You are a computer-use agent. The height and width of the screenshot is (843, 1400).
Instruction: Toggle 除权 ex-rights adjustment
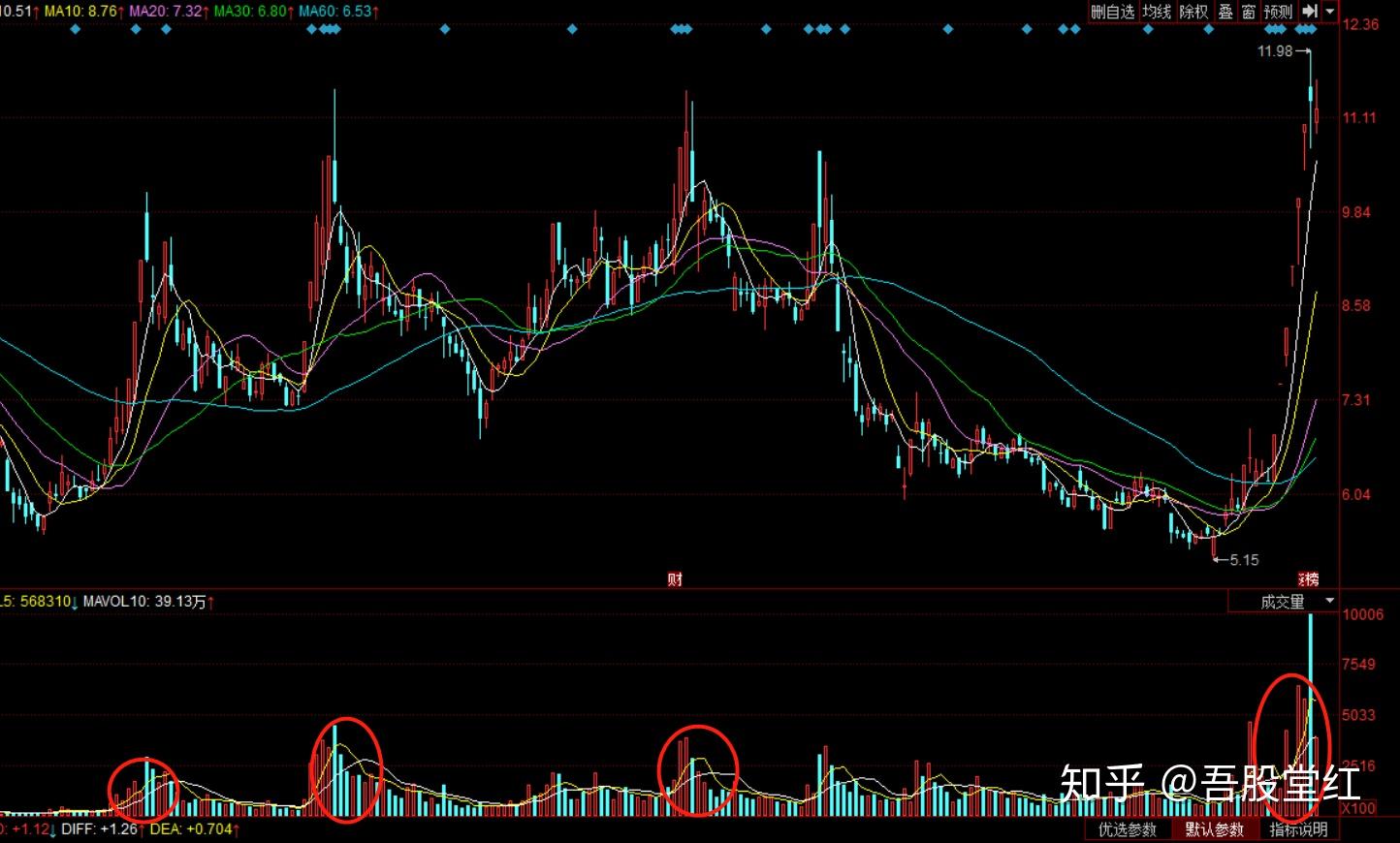[x=1193, y=12]
